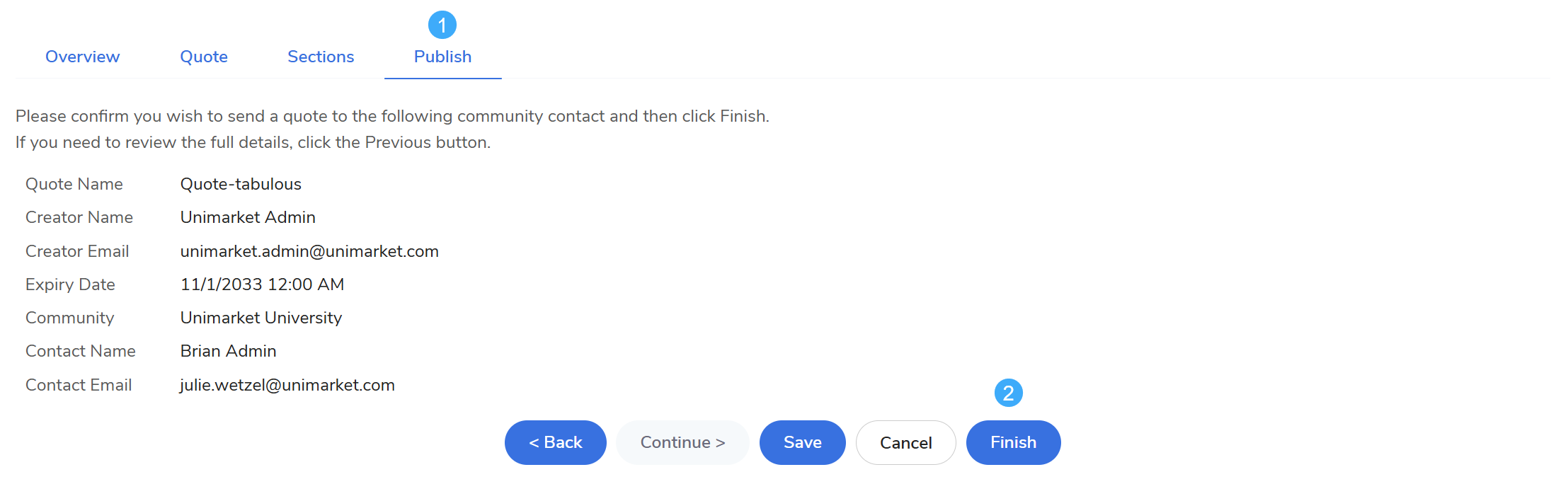This screenshot has width=1568, height=501.
Task: Switch to the Quote tab
Action: click(204, 57)
